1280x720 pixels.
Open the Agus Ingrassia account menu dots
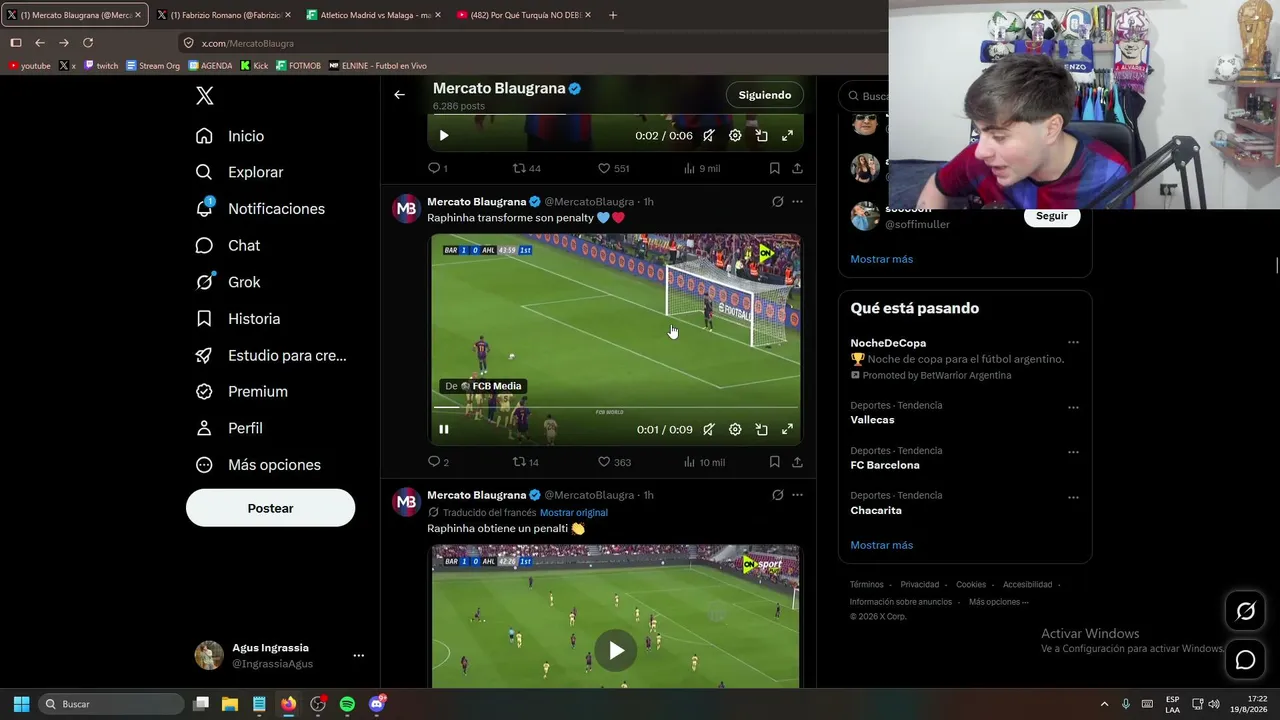359,656
